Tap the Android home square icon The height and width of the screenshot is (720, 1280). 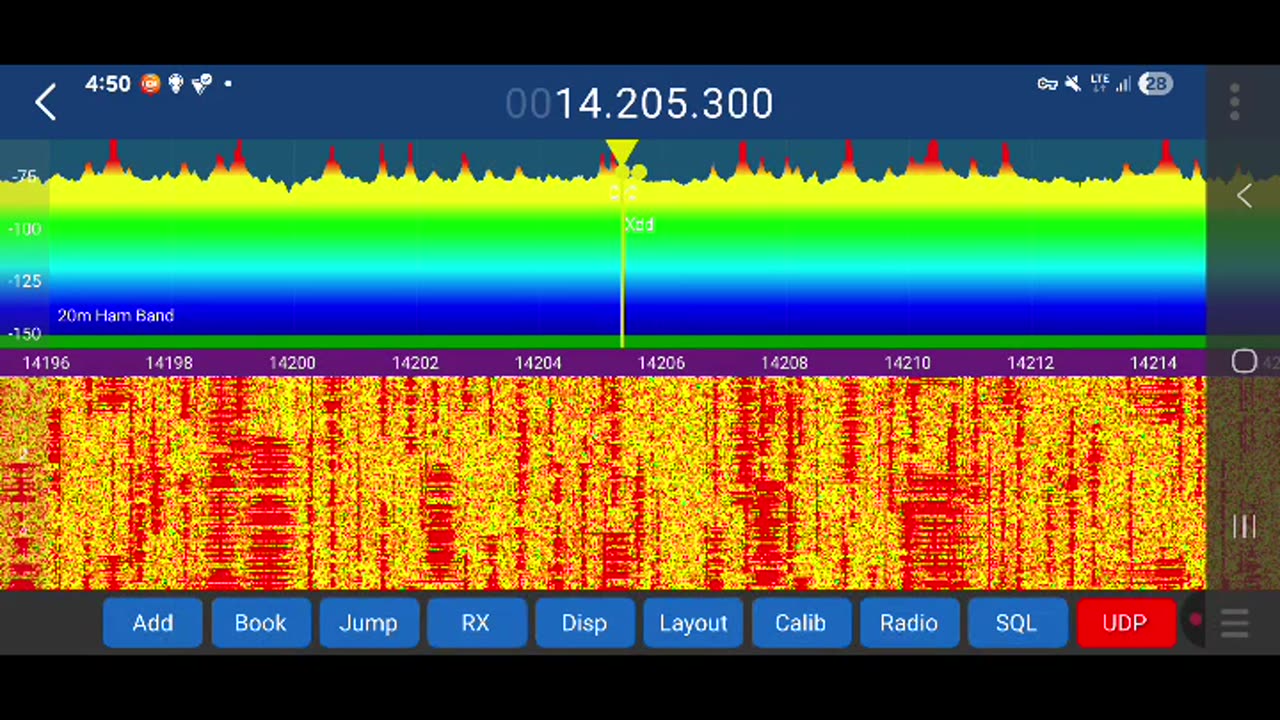(1244, 361)
